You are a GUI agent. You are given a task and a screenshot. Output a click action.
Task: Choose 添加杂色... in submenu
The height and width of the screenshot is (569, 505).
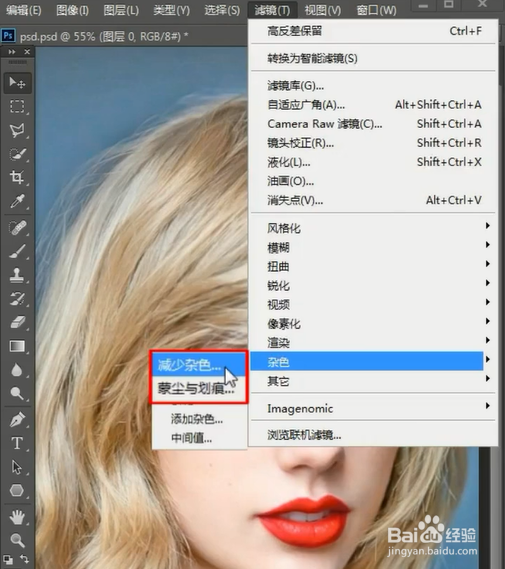tap(199, 419)
